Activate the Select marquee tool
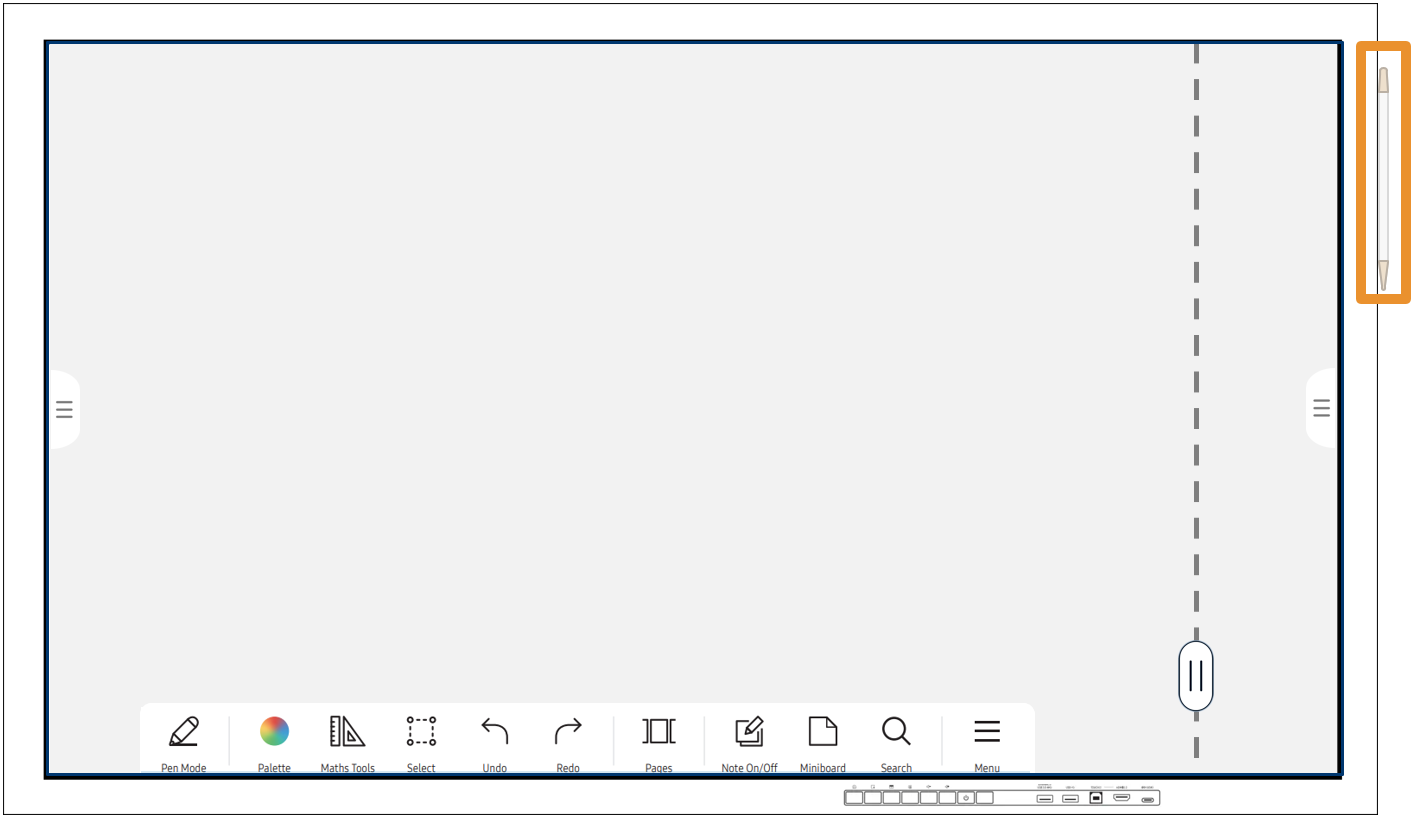This screenshot has height=818, width=1412. (421, 732)
